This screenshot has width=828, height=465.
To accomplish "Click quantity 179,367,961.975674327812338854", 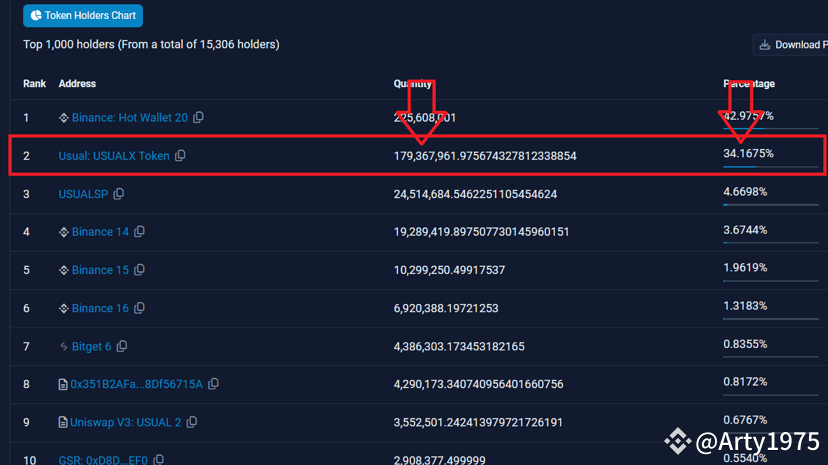I will click(485, 156).
